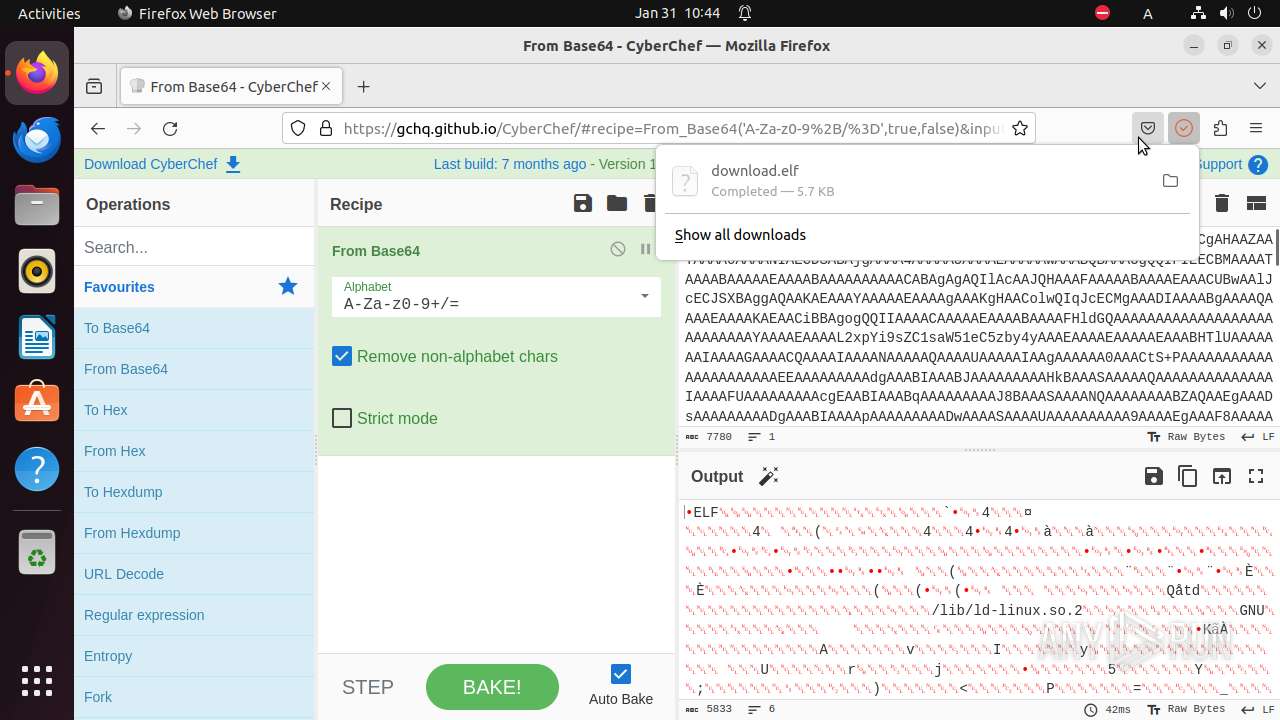Click the BAKE! button

coord(492,687)
